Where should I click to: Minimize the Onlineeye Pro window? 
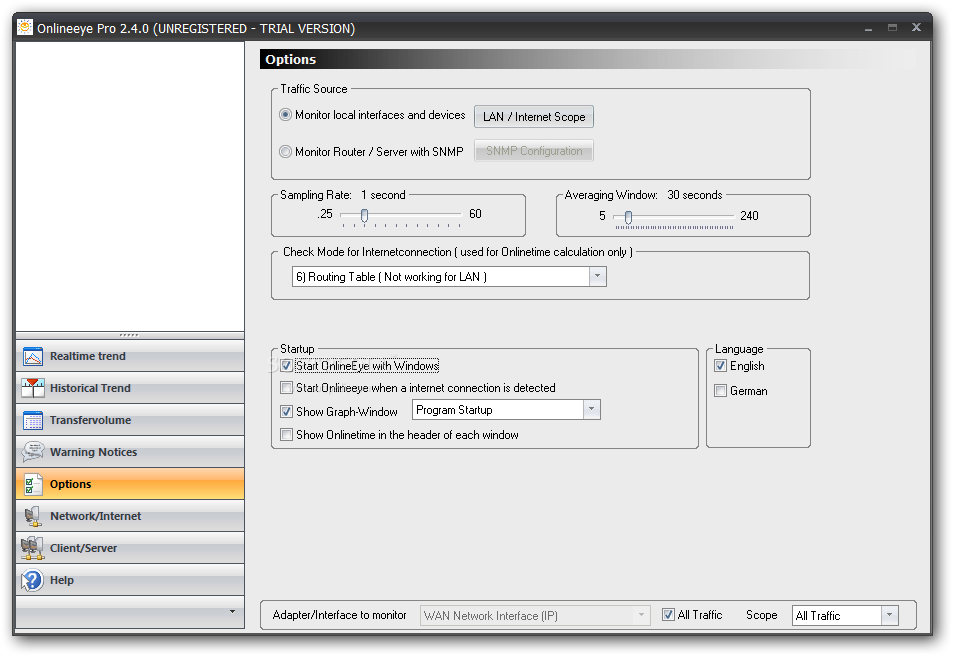pyautogui.click(x=869, y=28)
